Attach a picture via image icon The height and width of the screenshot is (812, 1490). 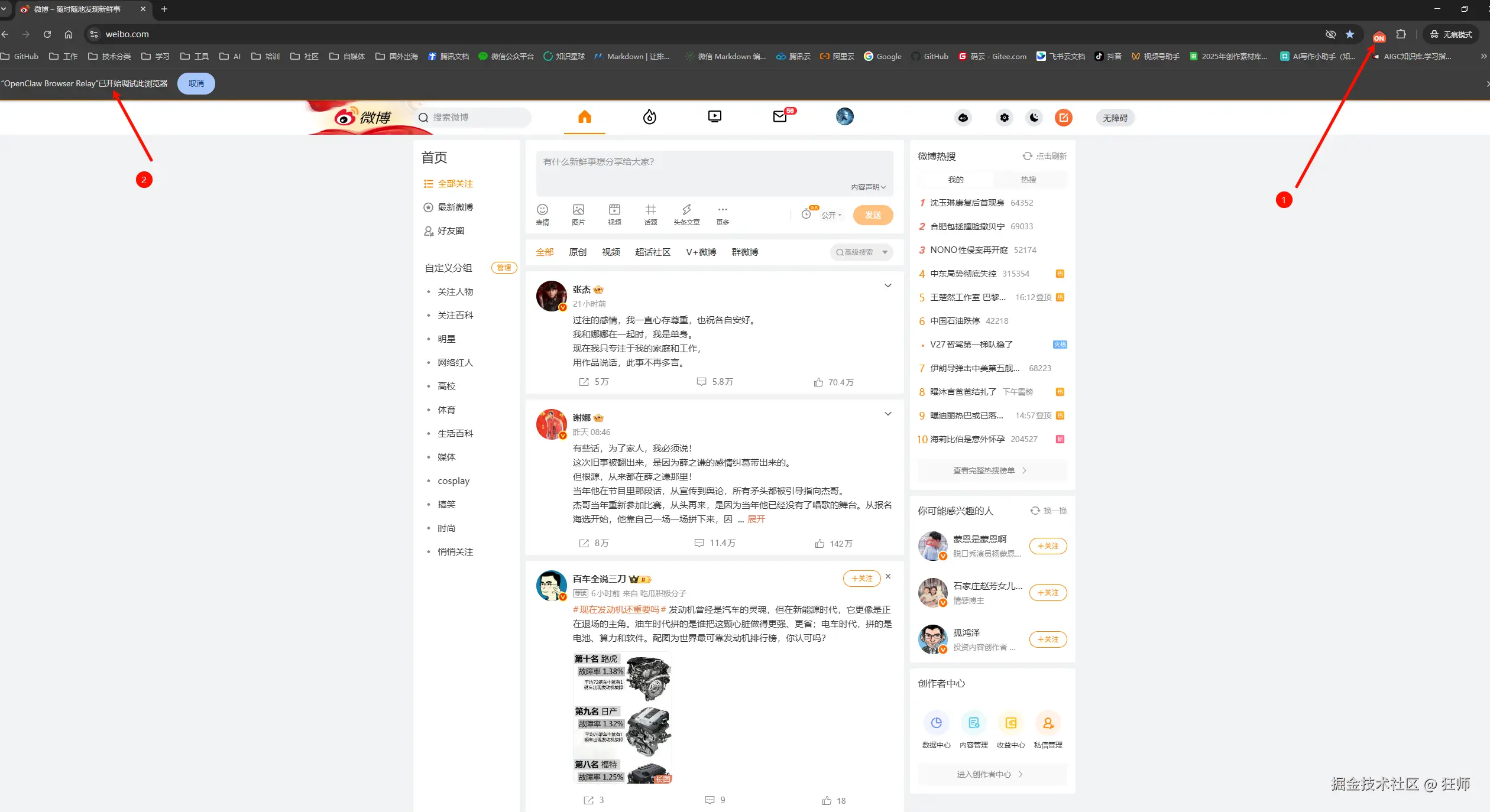(578, 210)
